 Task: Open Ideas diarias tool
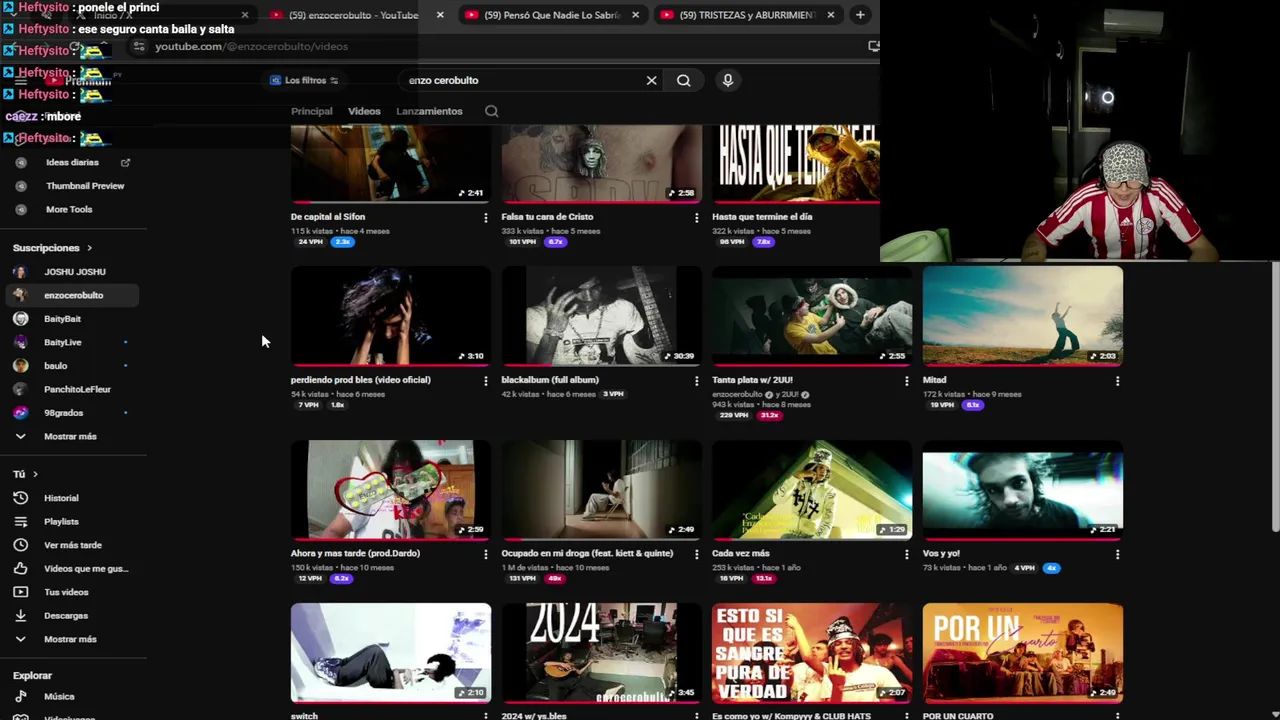(x=72, y=162)
